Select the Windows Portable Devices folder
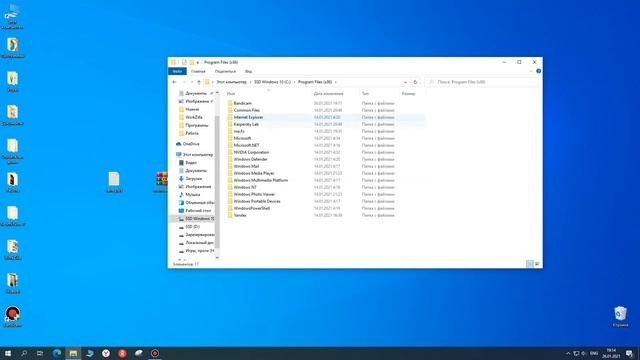Screen dimensions: 640x360 click(x=257, y=201)
